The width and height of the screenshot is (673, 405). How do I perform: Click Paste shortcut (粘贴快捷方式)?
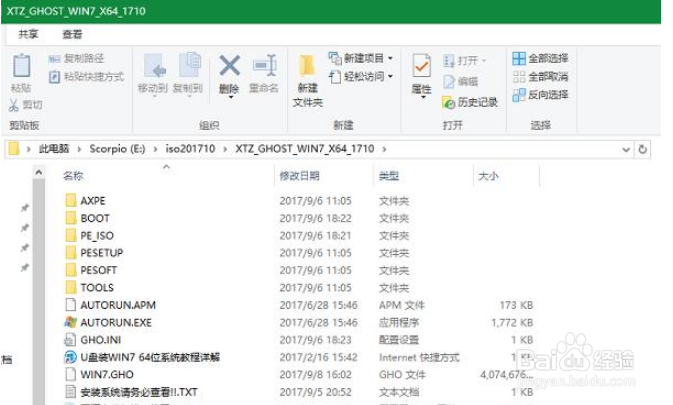[87, 77]
